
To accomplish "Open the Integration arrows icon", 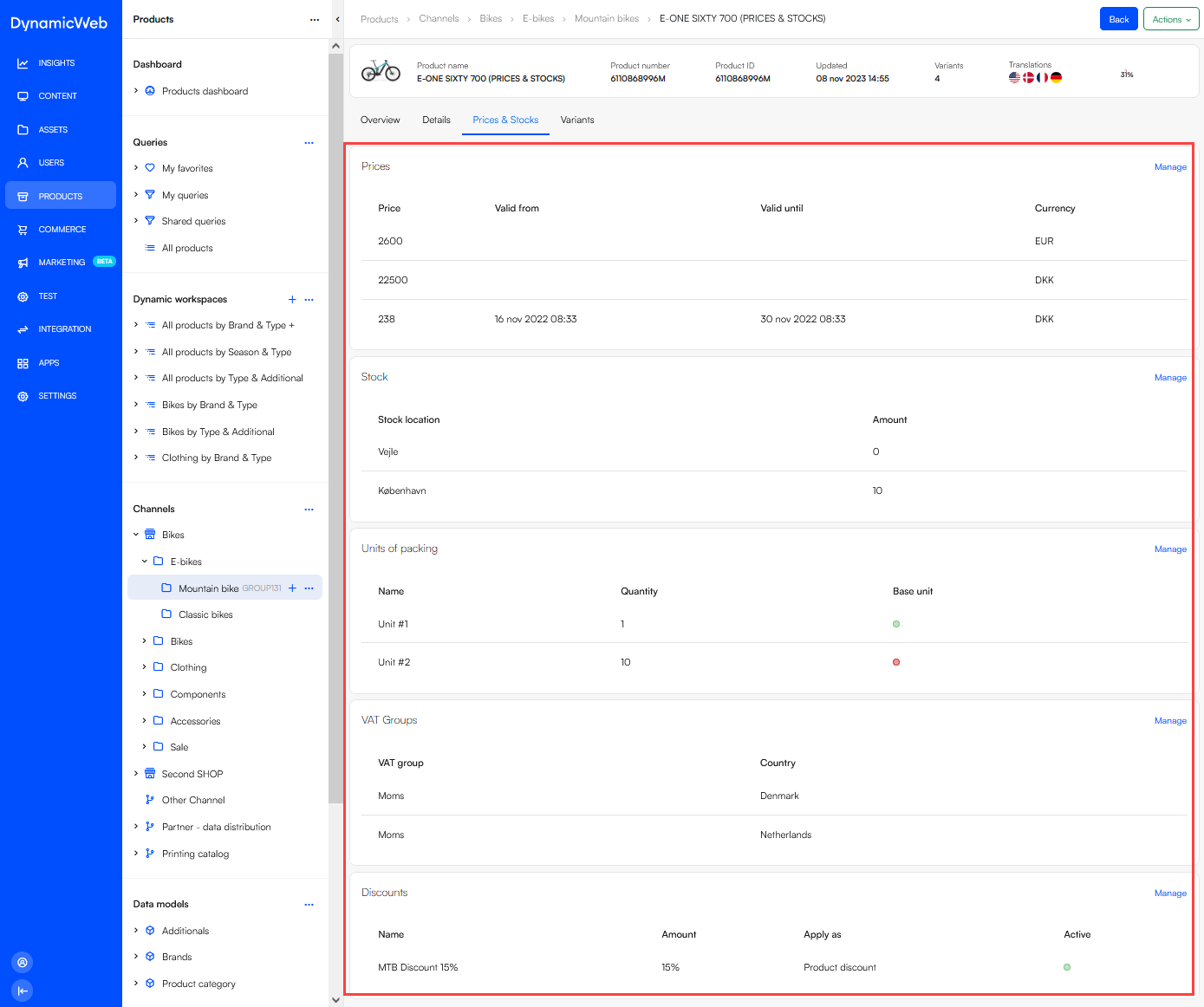I will (23, 329).
